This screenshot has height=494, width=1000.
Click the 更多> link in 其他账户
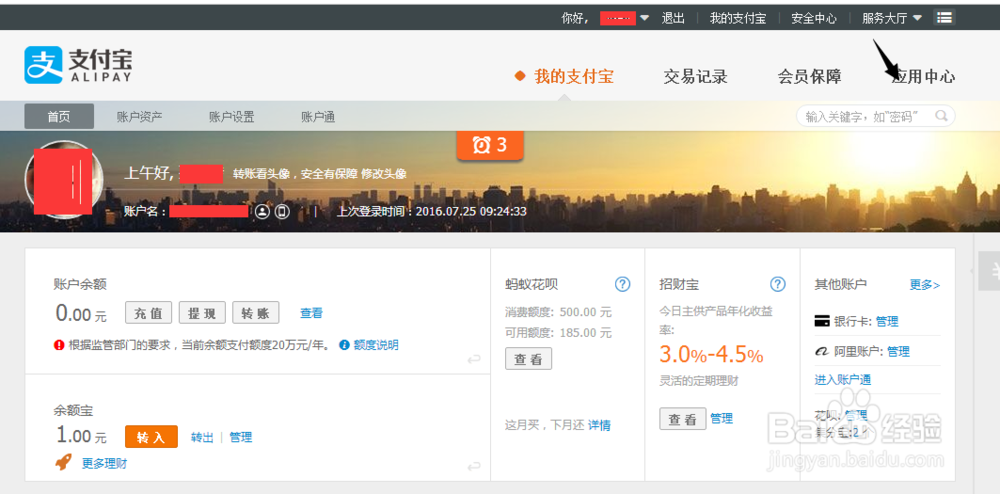(925, 284)
